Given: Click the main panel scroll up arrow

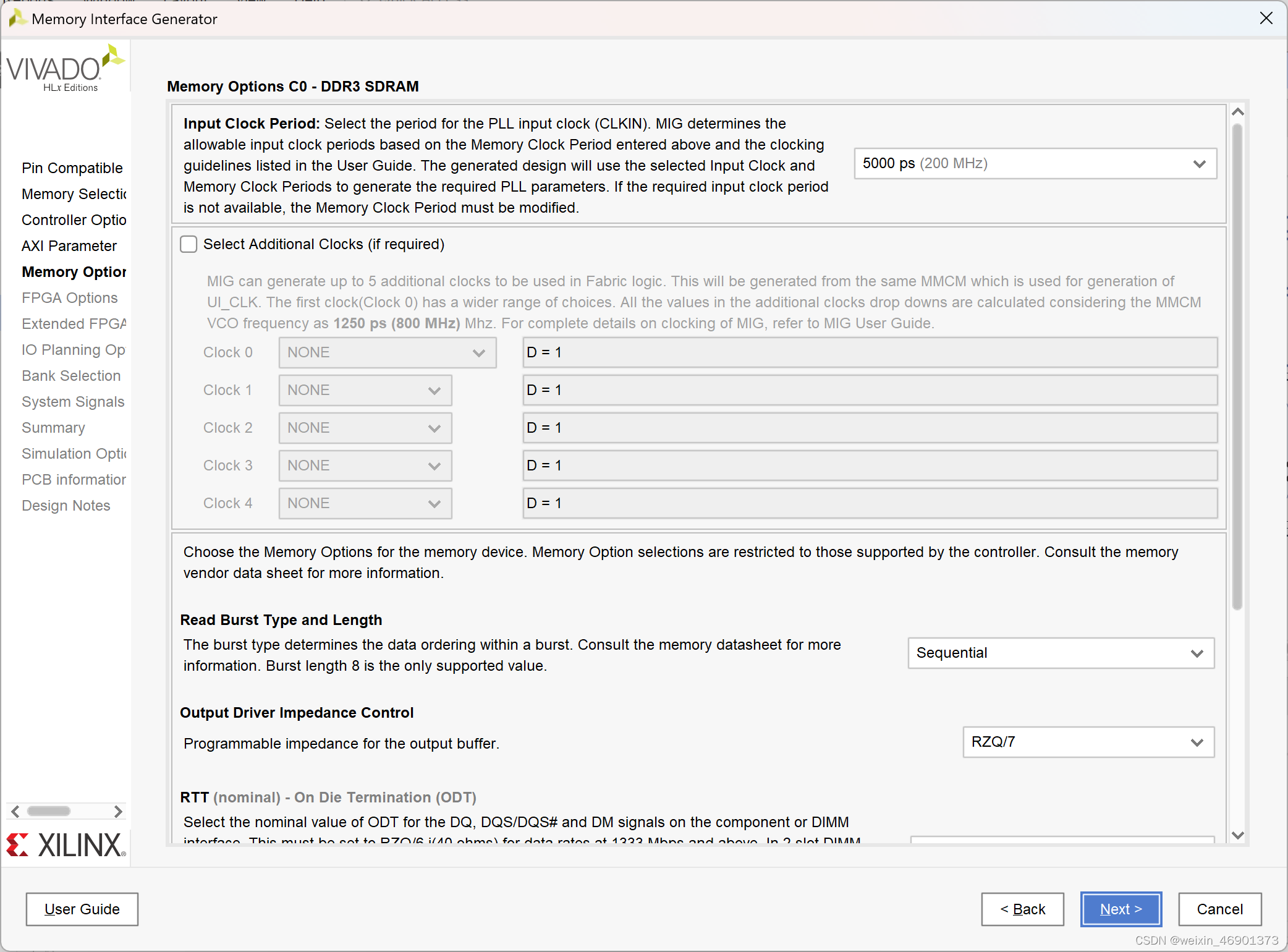Looking at the screenshot, I should pyautogui.click(x=1237, y=112).
